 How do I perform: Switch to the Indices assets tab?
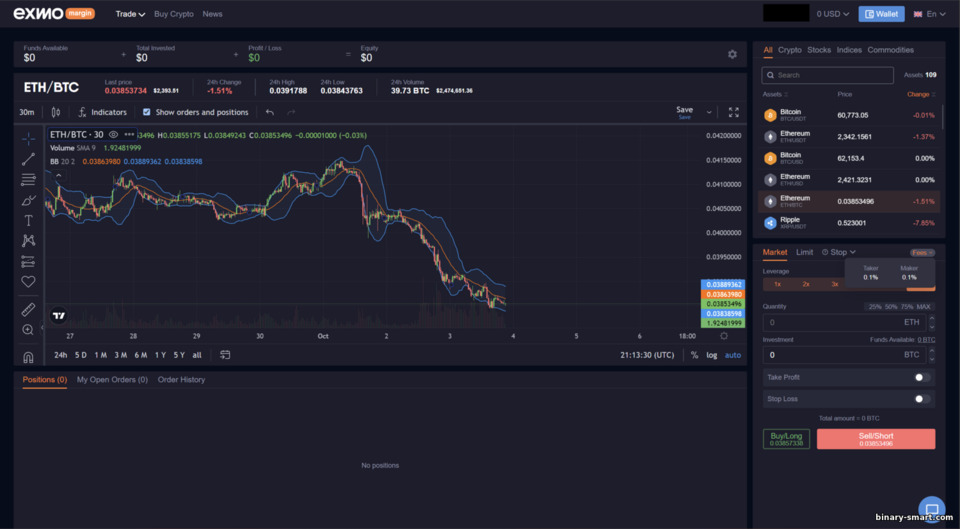pos(849,50)
